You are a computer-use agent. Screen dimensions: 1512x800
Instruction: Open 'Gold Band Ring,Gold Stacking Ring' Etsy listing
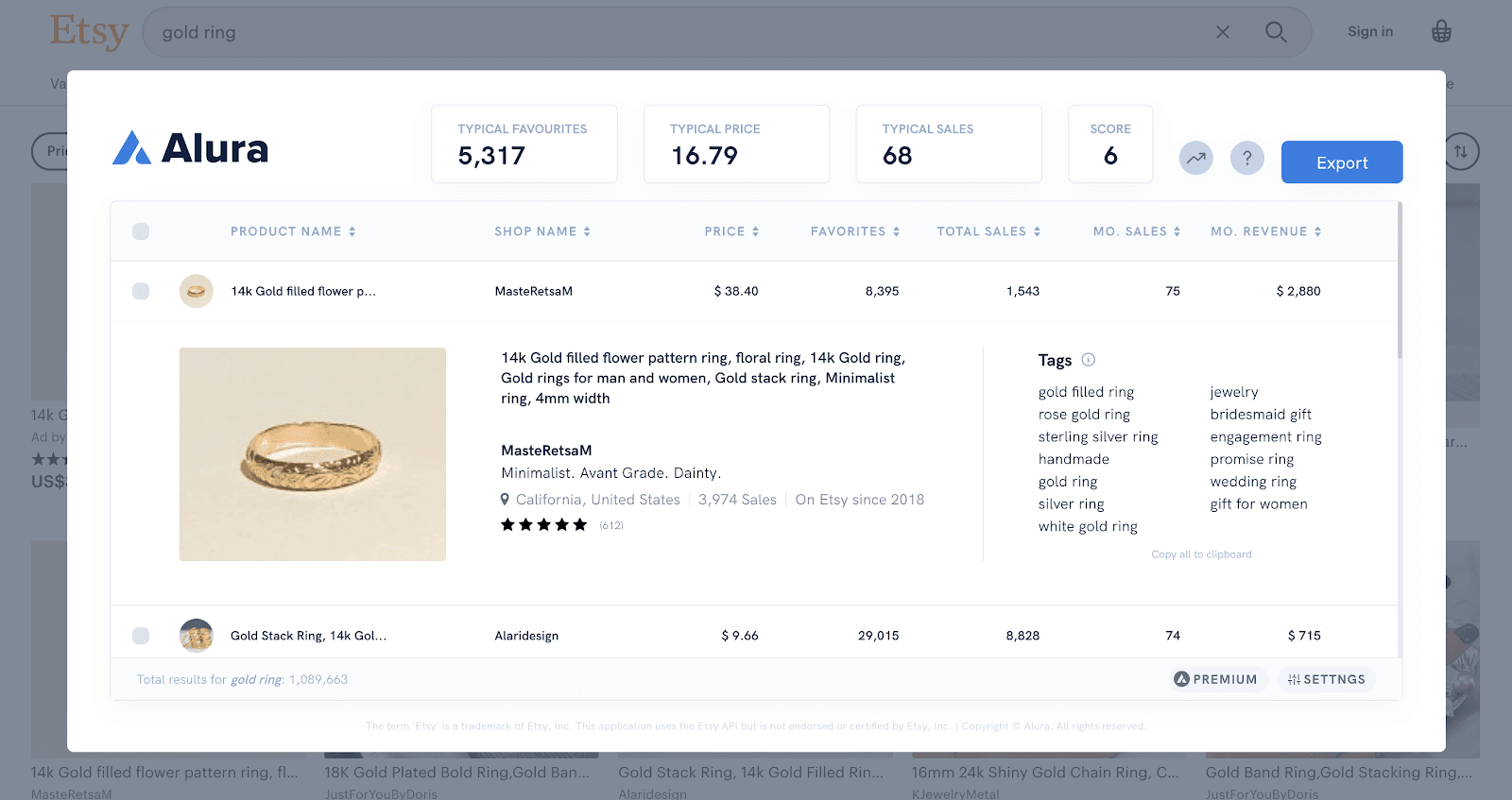pos(1339,772)
